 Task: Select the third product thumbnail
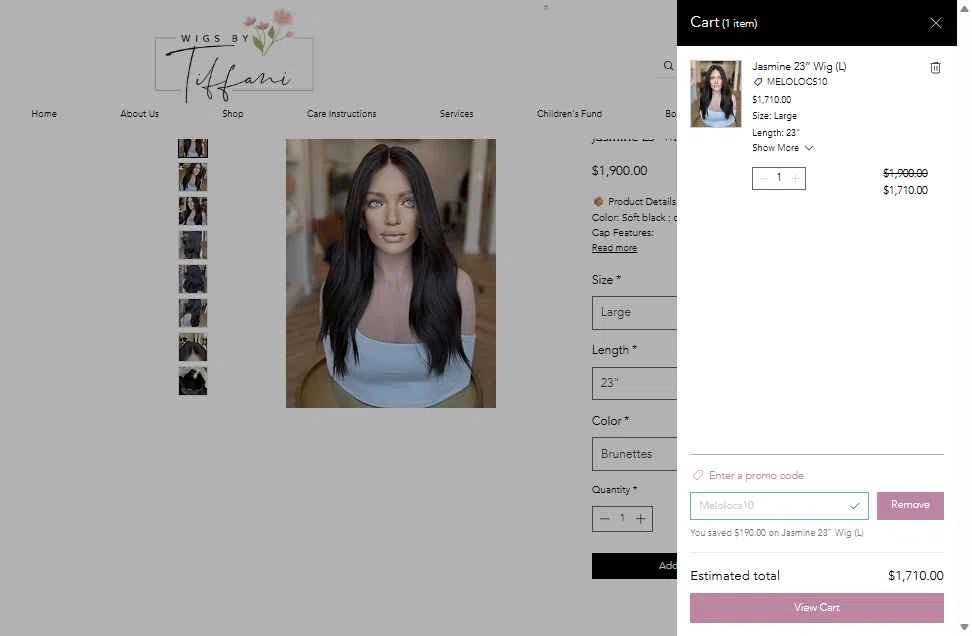click(x=193, y=211)
